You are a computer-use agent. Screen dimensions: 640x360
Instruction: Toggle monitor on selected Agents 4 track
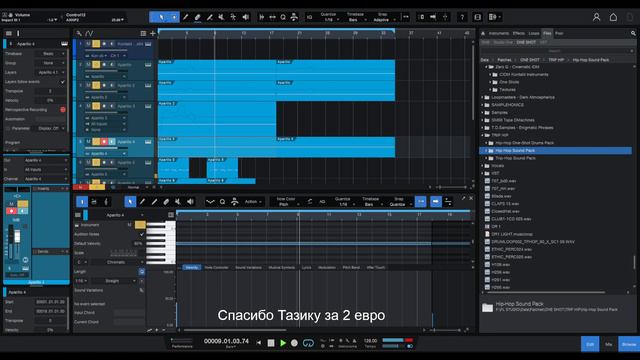[x=111, y=142]
